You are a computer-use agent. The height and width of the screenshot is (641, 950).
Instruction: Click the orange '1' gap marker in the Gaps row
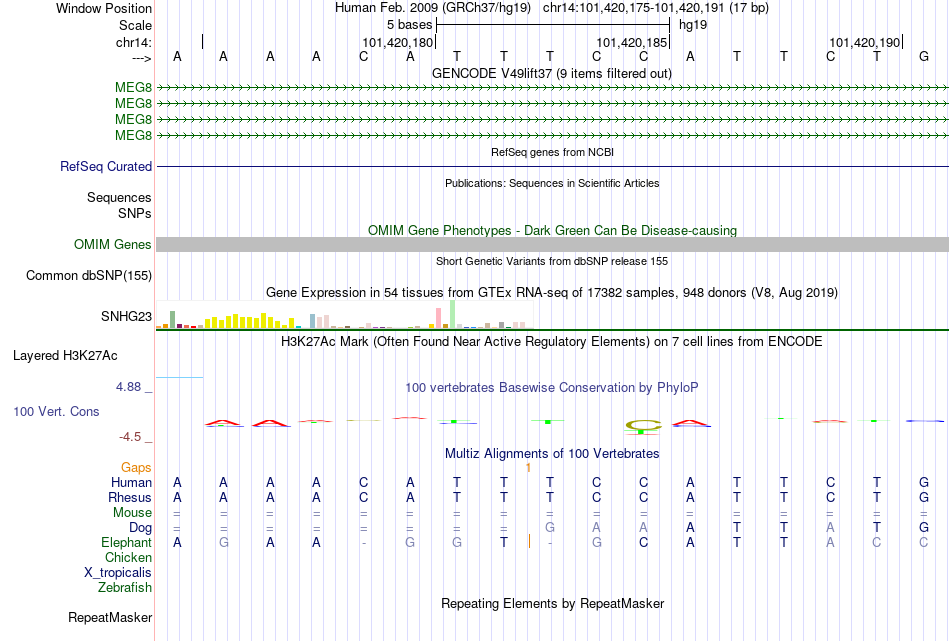point(528,468)
